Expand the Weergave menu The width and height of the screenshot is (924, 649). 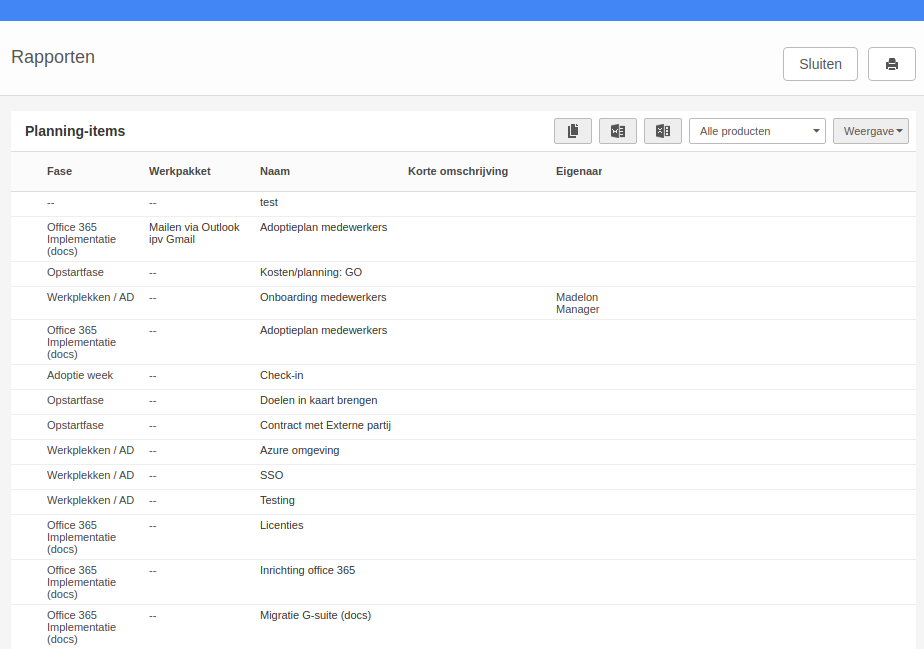[870, 131]
